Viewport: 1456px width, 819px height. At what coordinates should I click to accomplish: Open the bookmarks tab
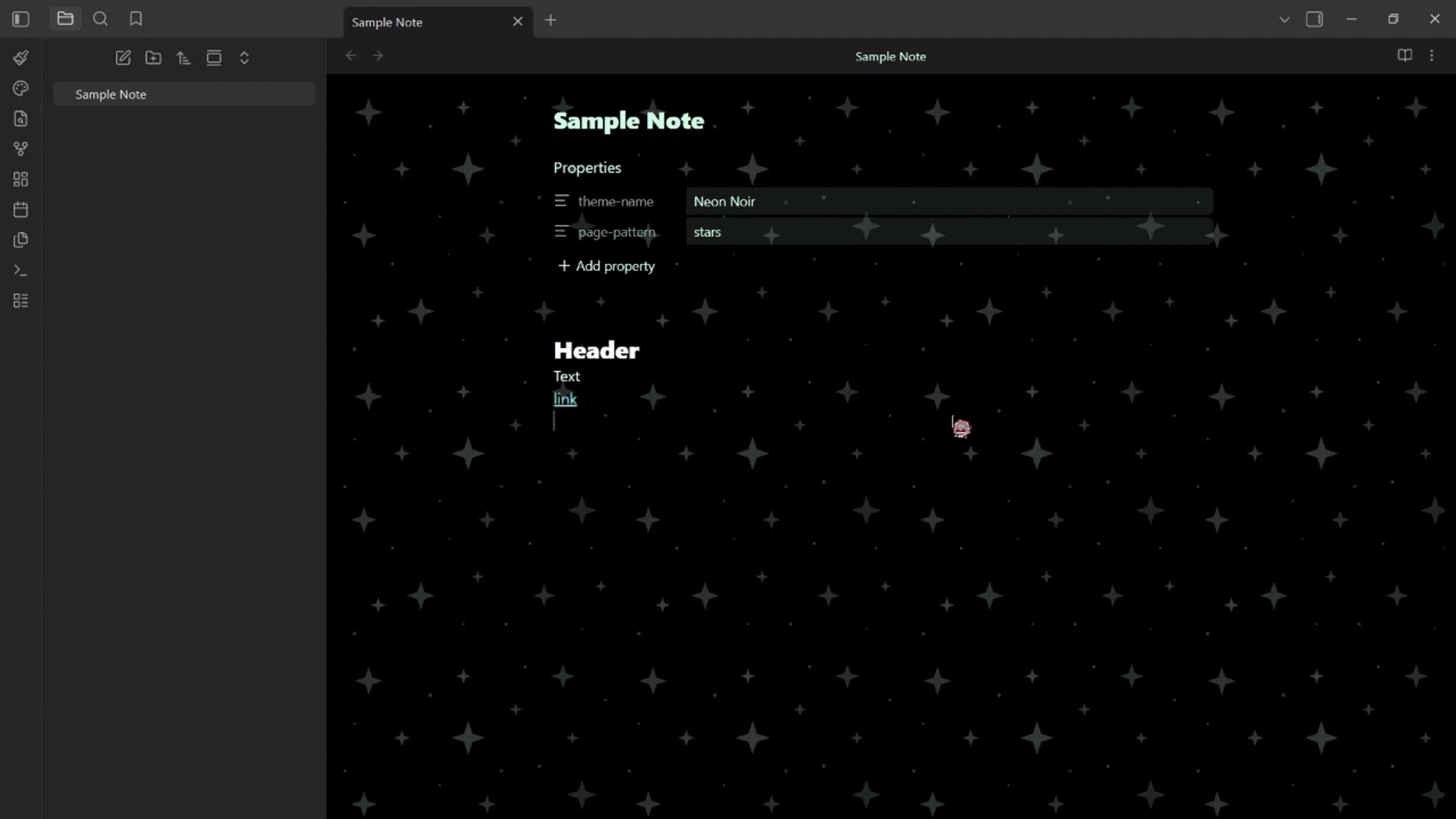click(x=136, y=19)
